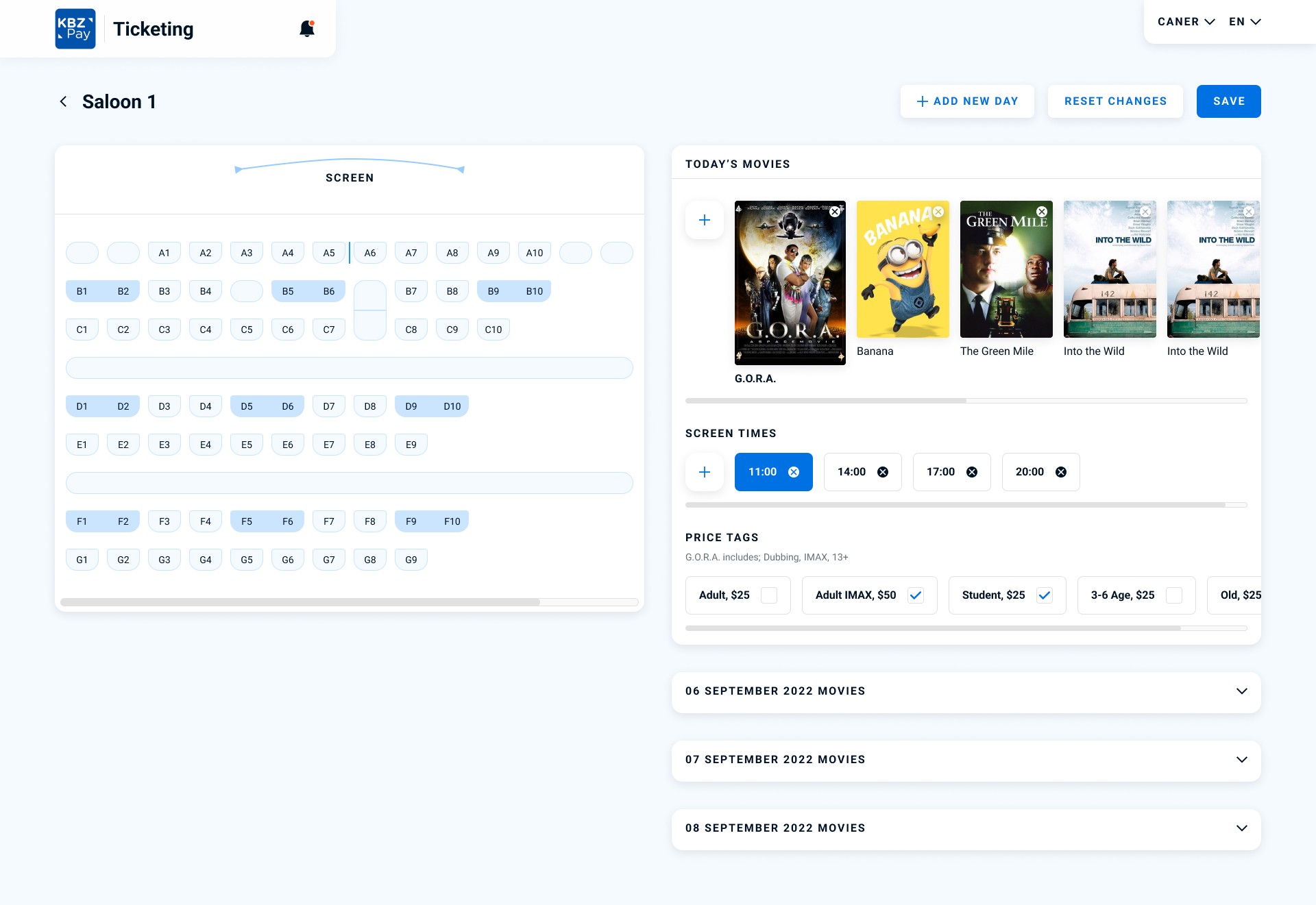Image resolution: width=1316 pixels, height=905 pixels.
Task: Click the plus icon to add a movie
Action: pos(704,220)
